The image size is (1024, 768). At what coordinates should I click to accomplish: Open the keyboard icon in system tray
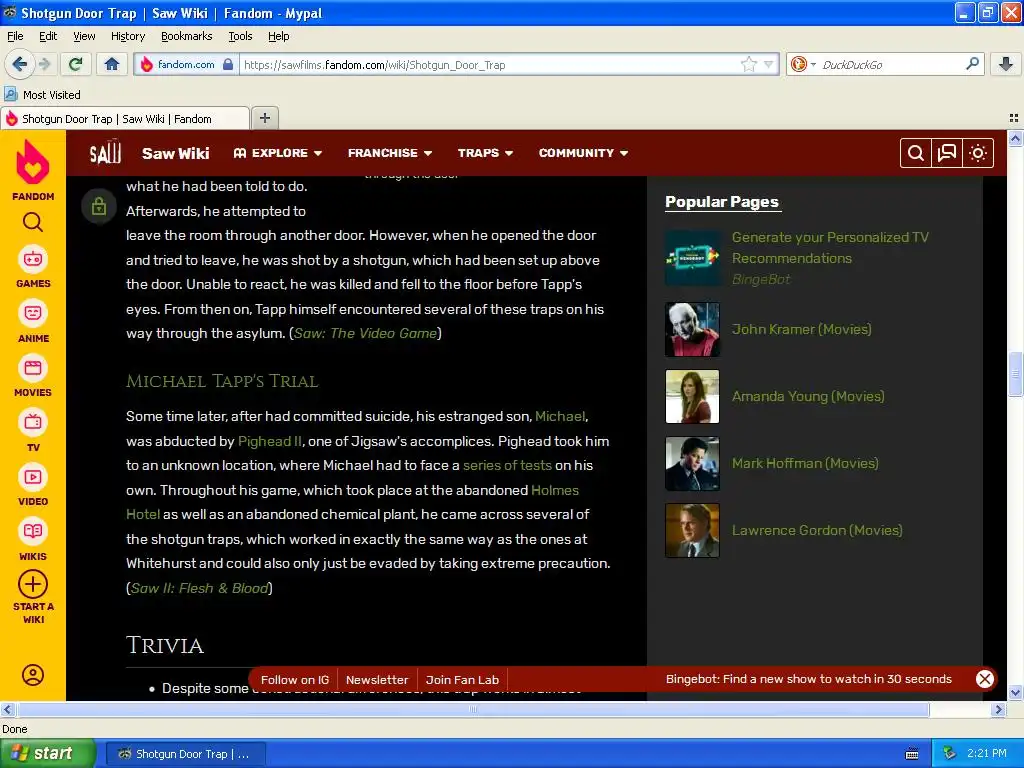(x=912, y=754)
